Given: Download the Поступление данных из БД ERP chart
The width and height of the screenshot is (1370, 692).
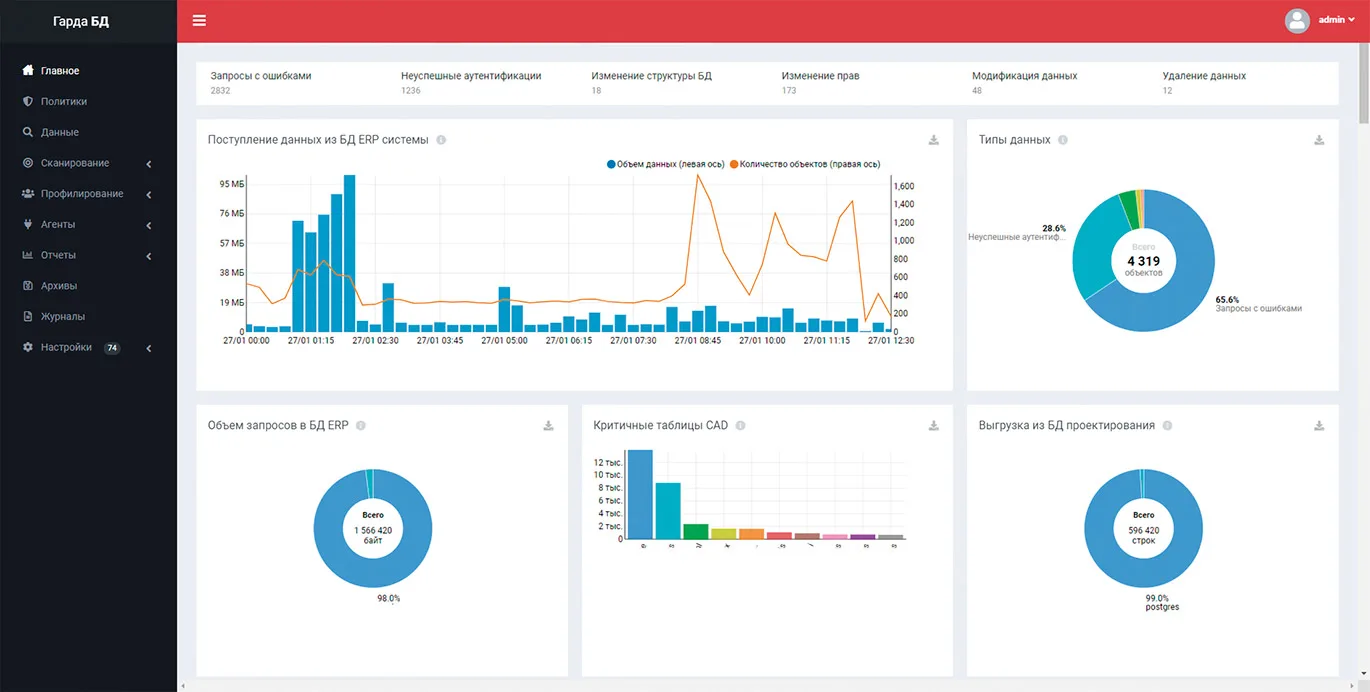Looking at the screenshot, I should [934, 140].
